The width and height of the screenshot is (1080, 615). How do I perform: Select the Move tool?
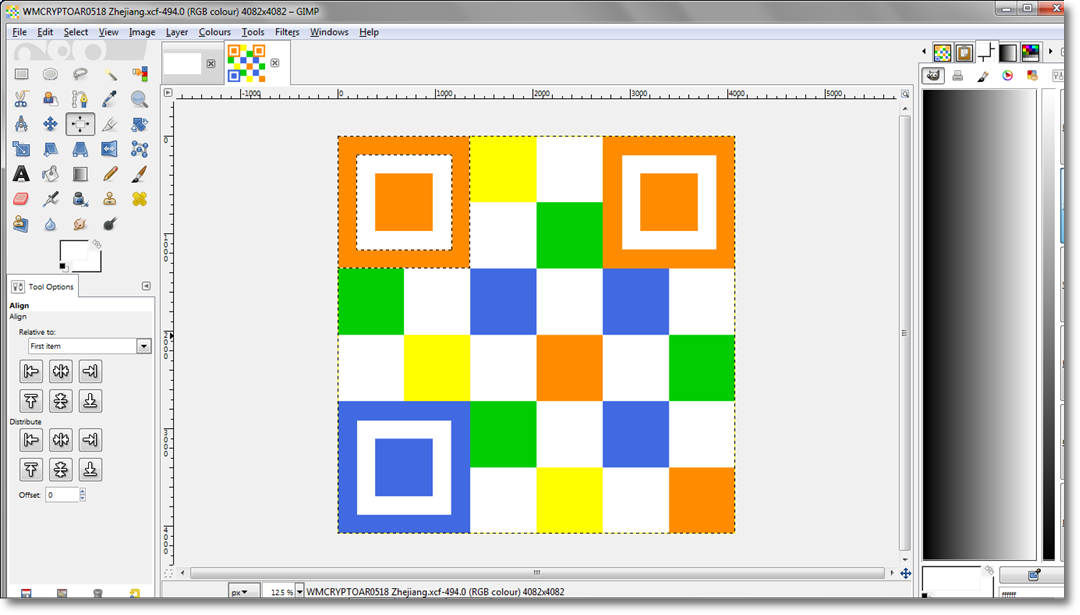pyautogui.click(x=50, y=124)
